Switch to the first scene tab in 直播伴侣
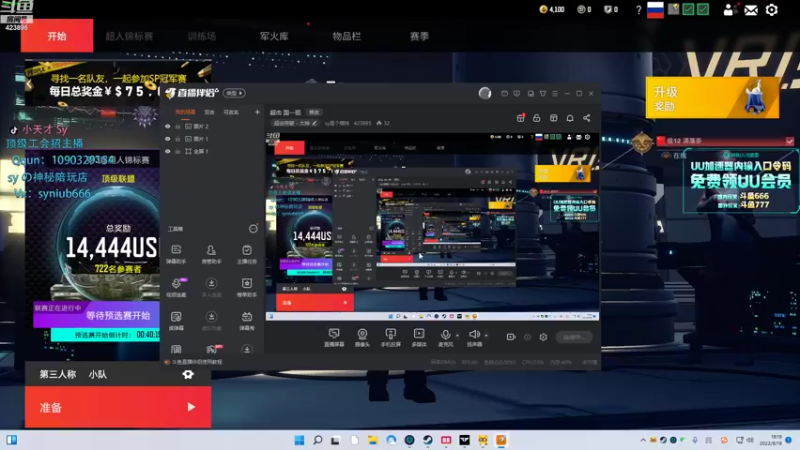 pos(185,112)
